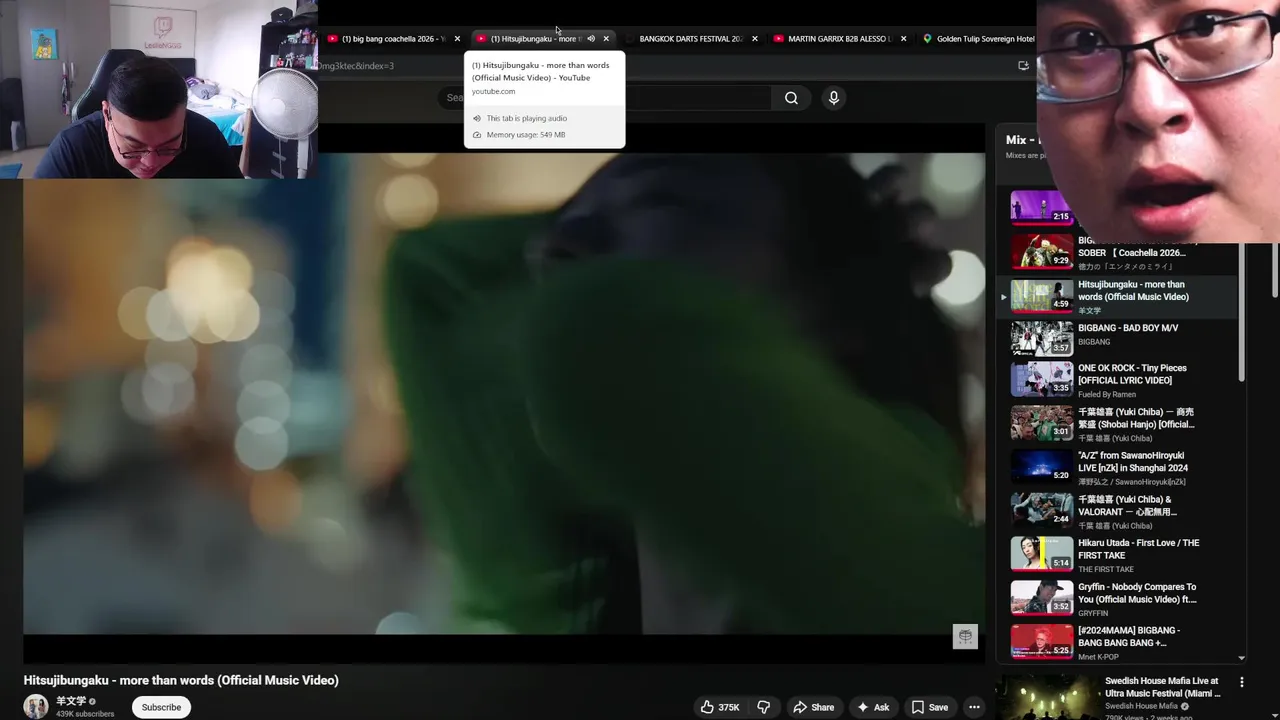Click Swedish House Mafia video thumbnail
Image resolution: width=1280 pixels, height=720 pixels.
click(x=1047, y=698)
